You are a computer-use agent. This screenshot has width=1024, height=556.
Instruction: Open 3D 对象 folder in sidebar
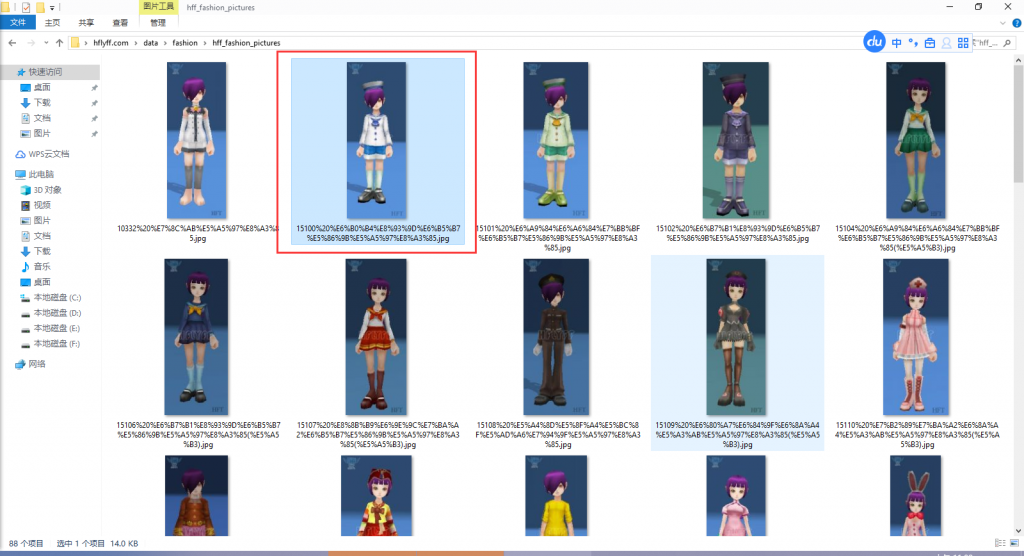click(x=47, y=190)
